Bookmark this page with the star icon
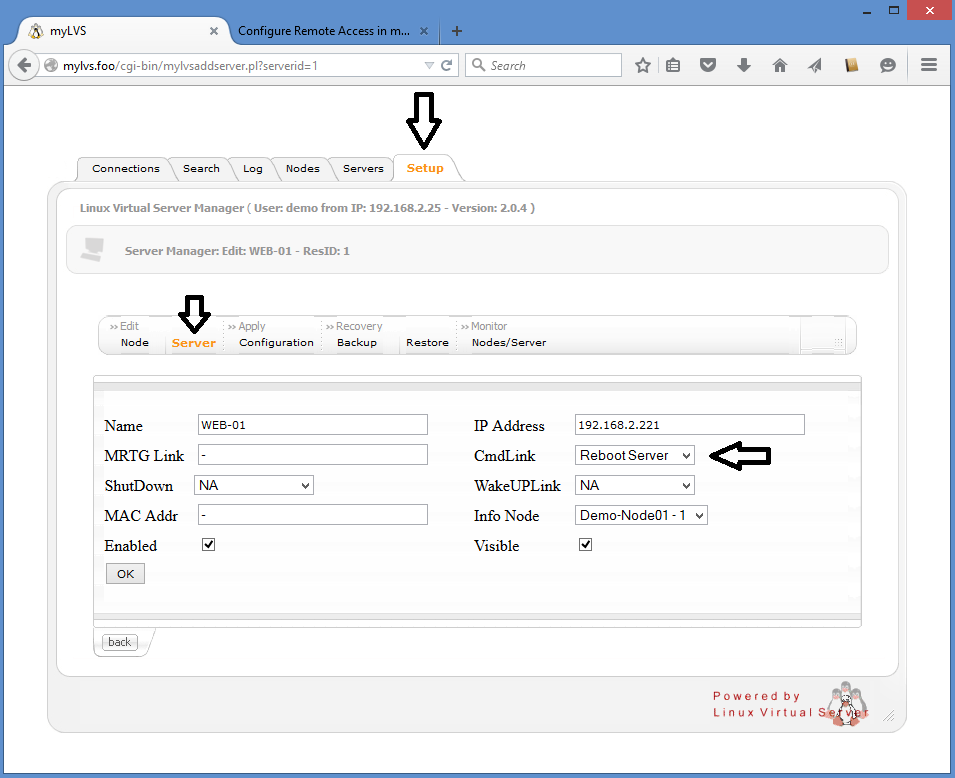 coord(643,66)
